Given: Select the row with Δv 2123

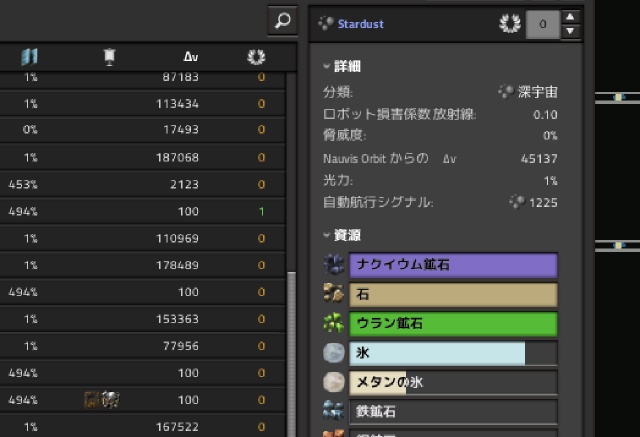Looking at the screenshot, I should [x=140, y=184].
